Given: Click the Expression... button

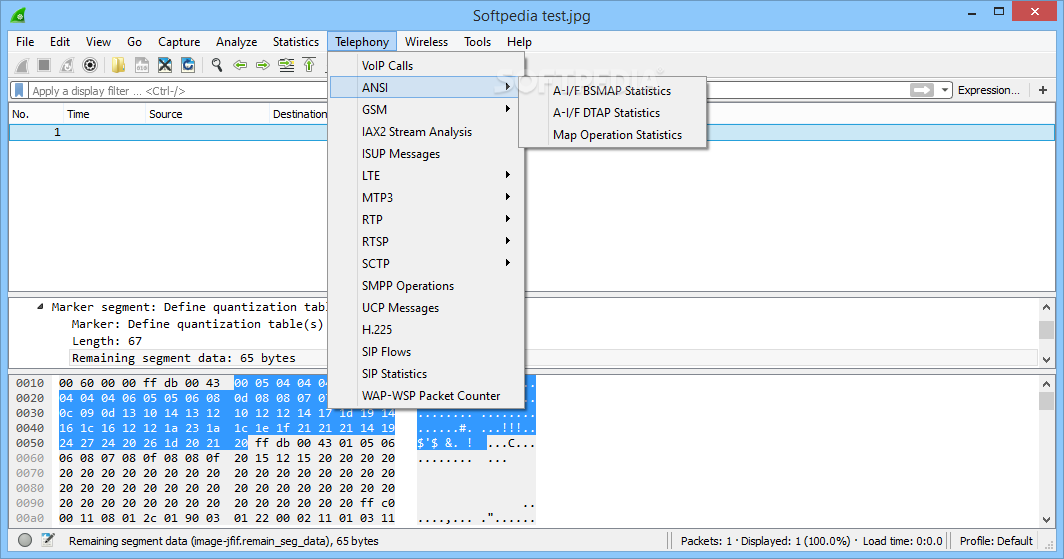Looking at the screenshot, I should 989,90.
